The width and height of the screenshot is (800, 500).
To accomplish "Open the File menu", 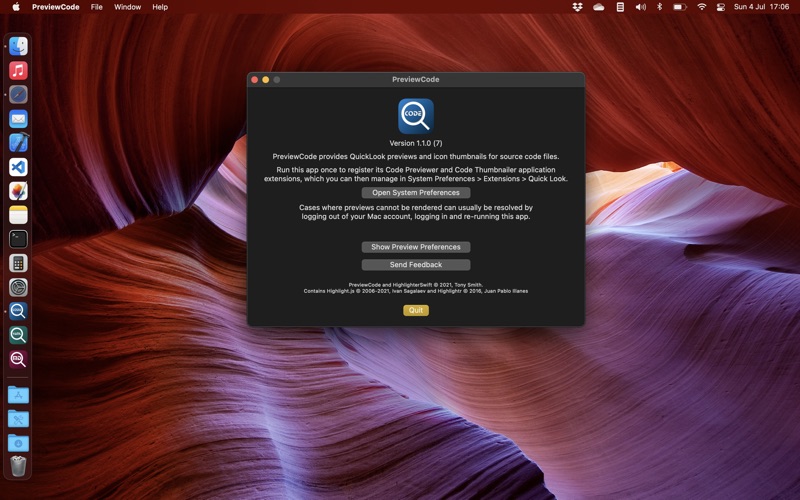I will pos(96,7).
